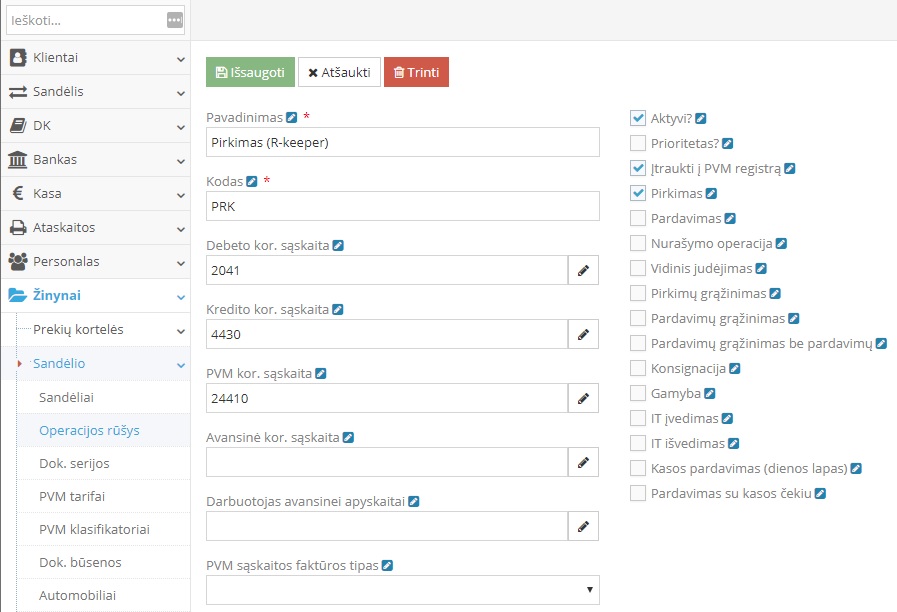Uncheck the Aktyvi? checkbox
This screenshot has height=612, width=897.
pos(638,118)
